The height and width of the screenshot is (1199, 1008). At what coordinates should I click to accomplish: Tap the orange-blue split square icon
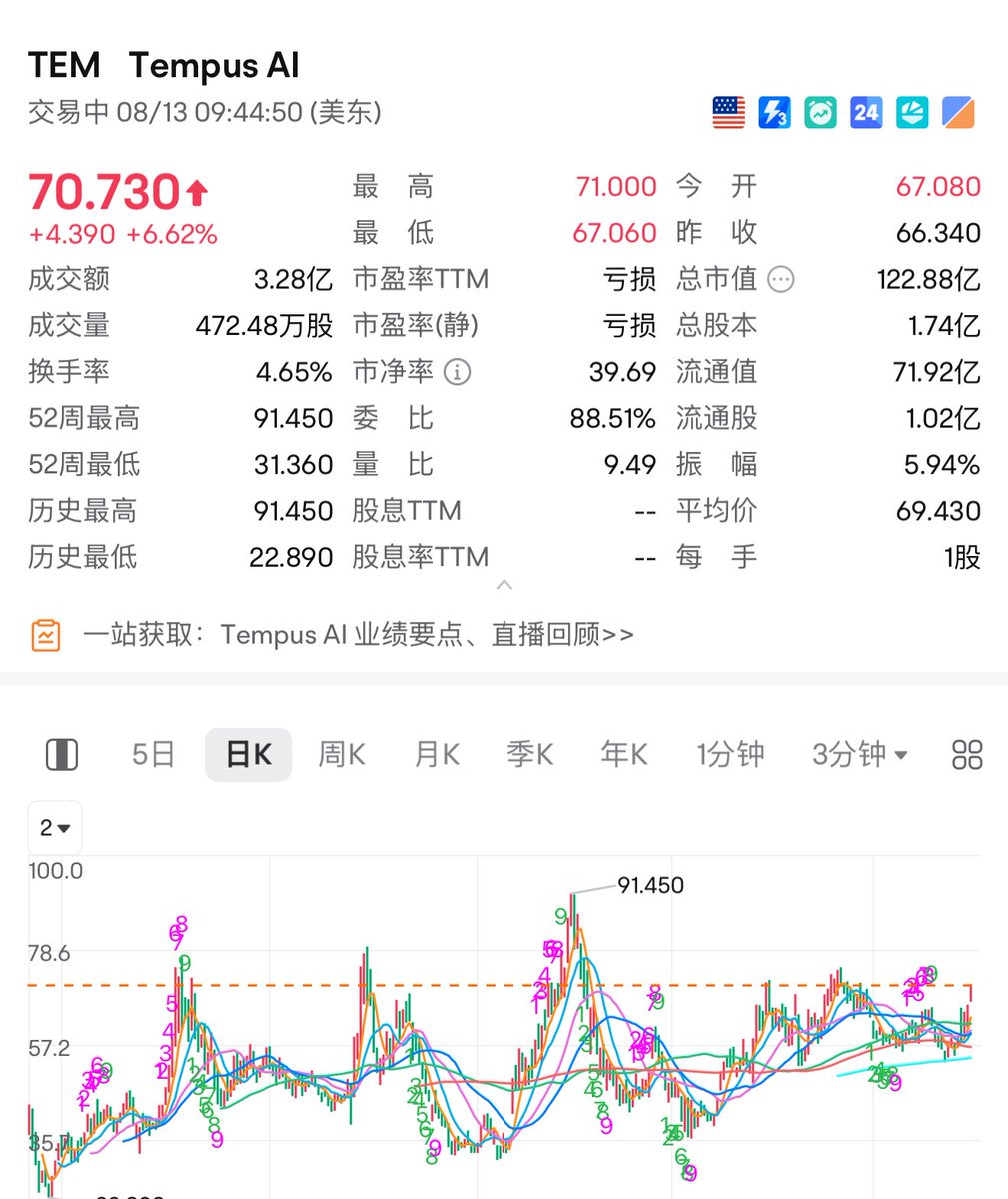958,113
